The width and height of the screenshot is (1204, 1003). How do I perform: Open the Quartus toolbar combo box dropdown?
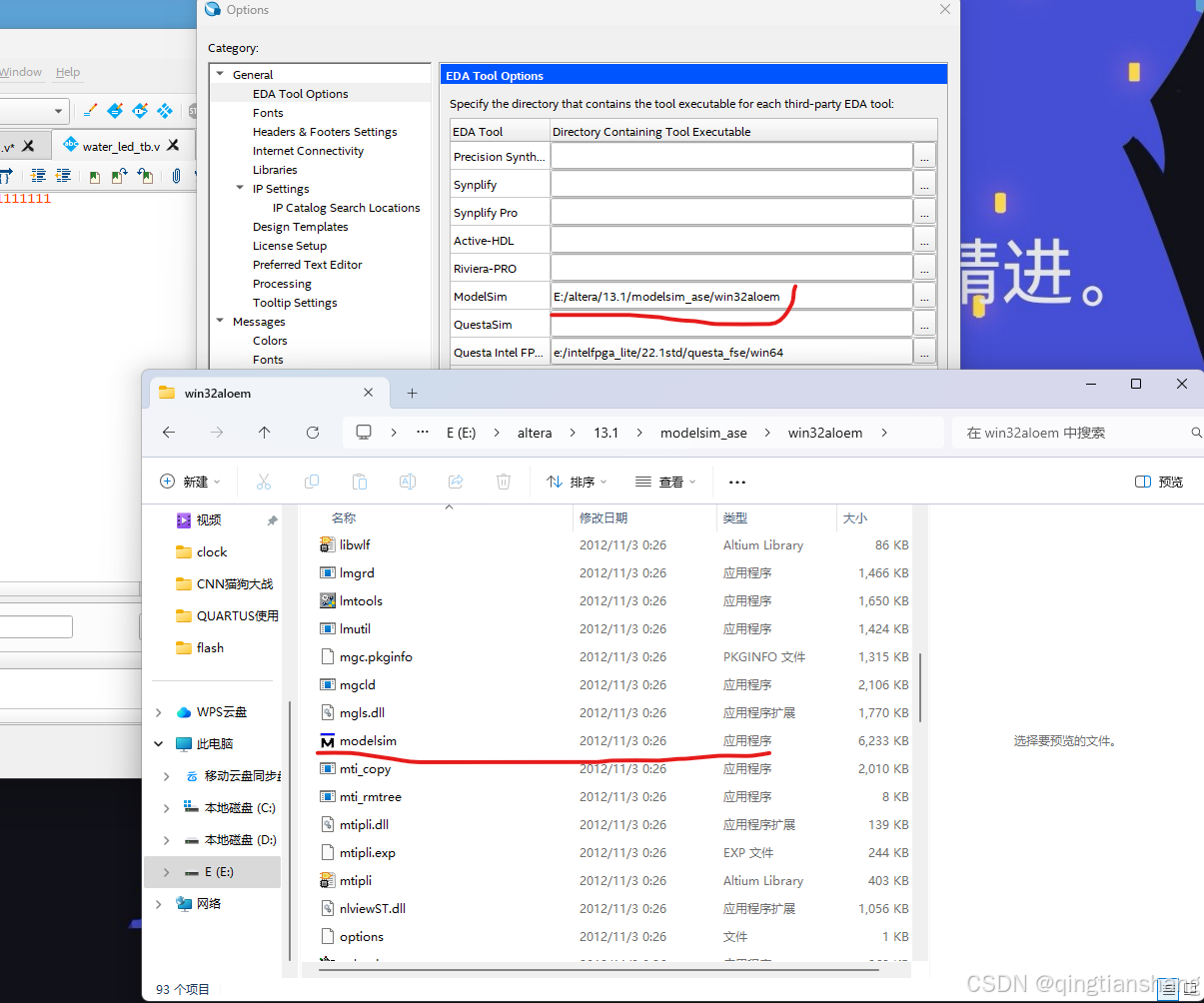(x=59, y=111)
